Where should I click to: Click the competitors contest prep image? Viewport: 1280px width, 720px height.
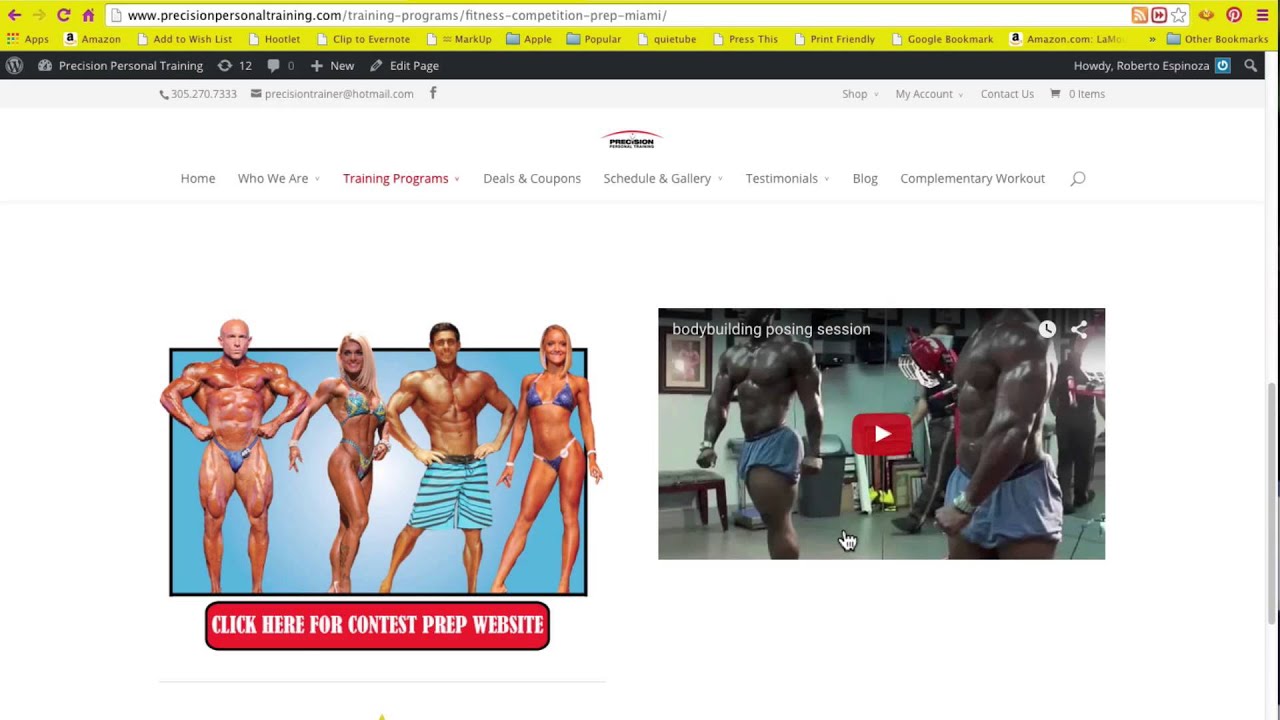point(380,458)
